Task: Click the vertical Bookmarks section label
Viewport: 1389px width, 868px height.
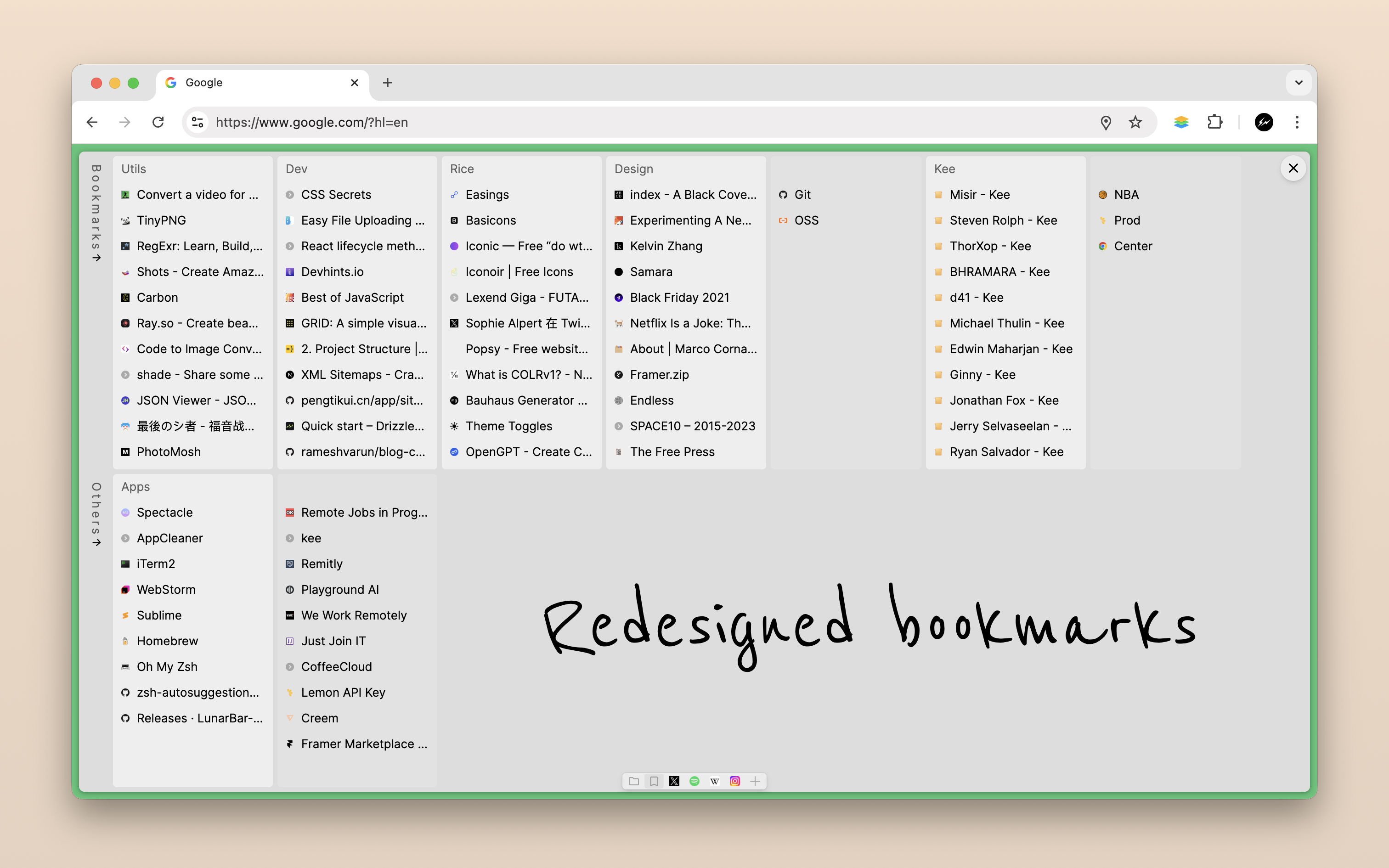Action: point(96,214)
